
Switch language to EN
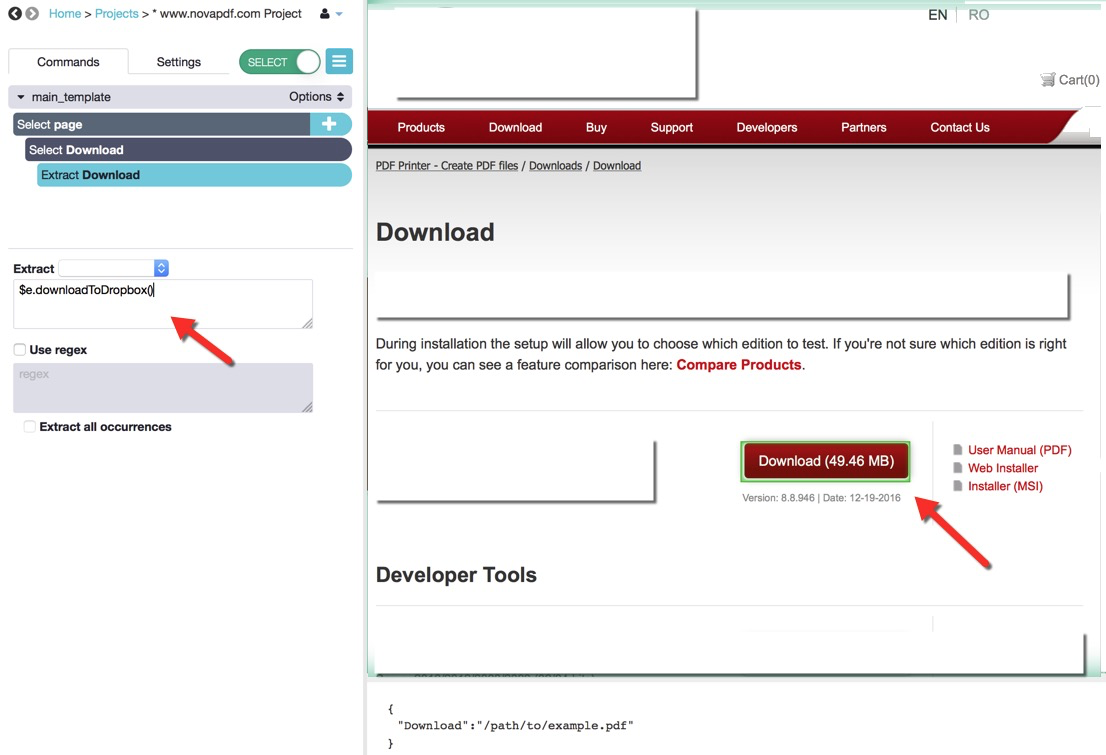click(937, 15)
